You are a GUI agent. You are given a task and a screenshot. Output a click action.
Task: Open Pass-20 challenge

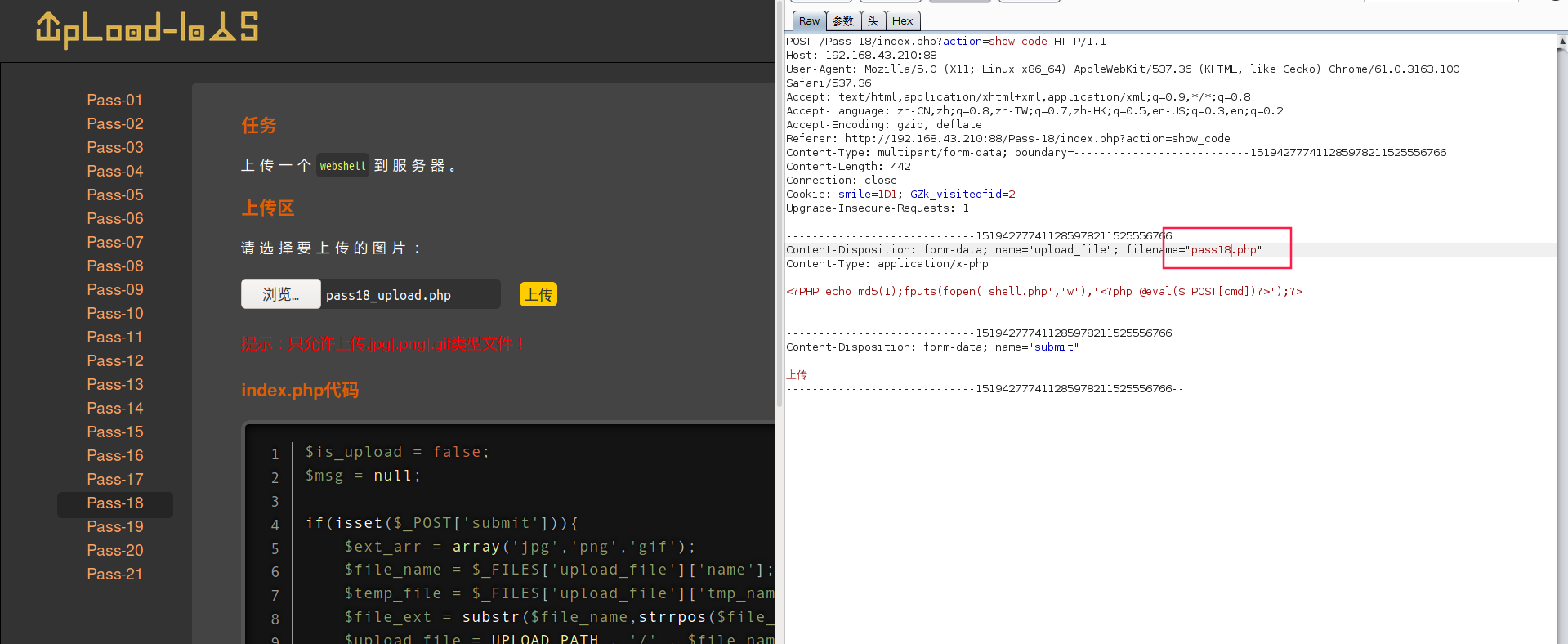[x=114, y=550]
